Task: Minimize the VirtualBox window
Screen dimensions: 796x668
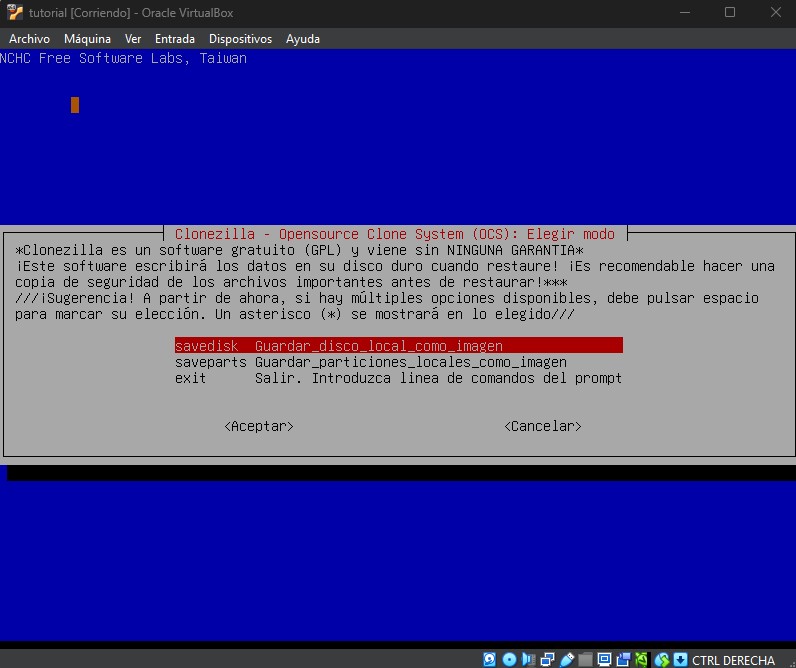Action: click(x=685, y=12)
